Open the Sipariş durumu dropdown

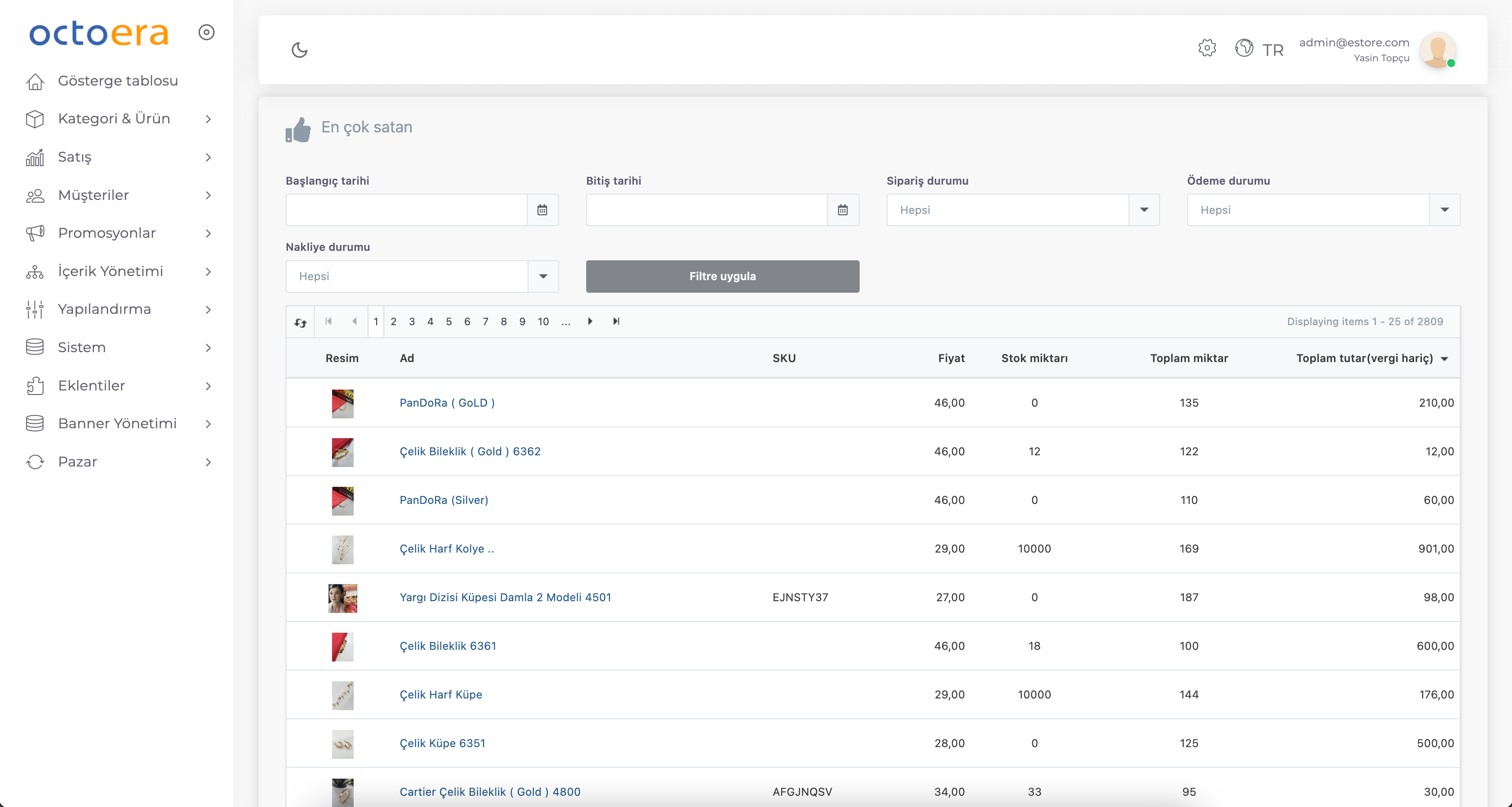click(x=1144, y=210)
